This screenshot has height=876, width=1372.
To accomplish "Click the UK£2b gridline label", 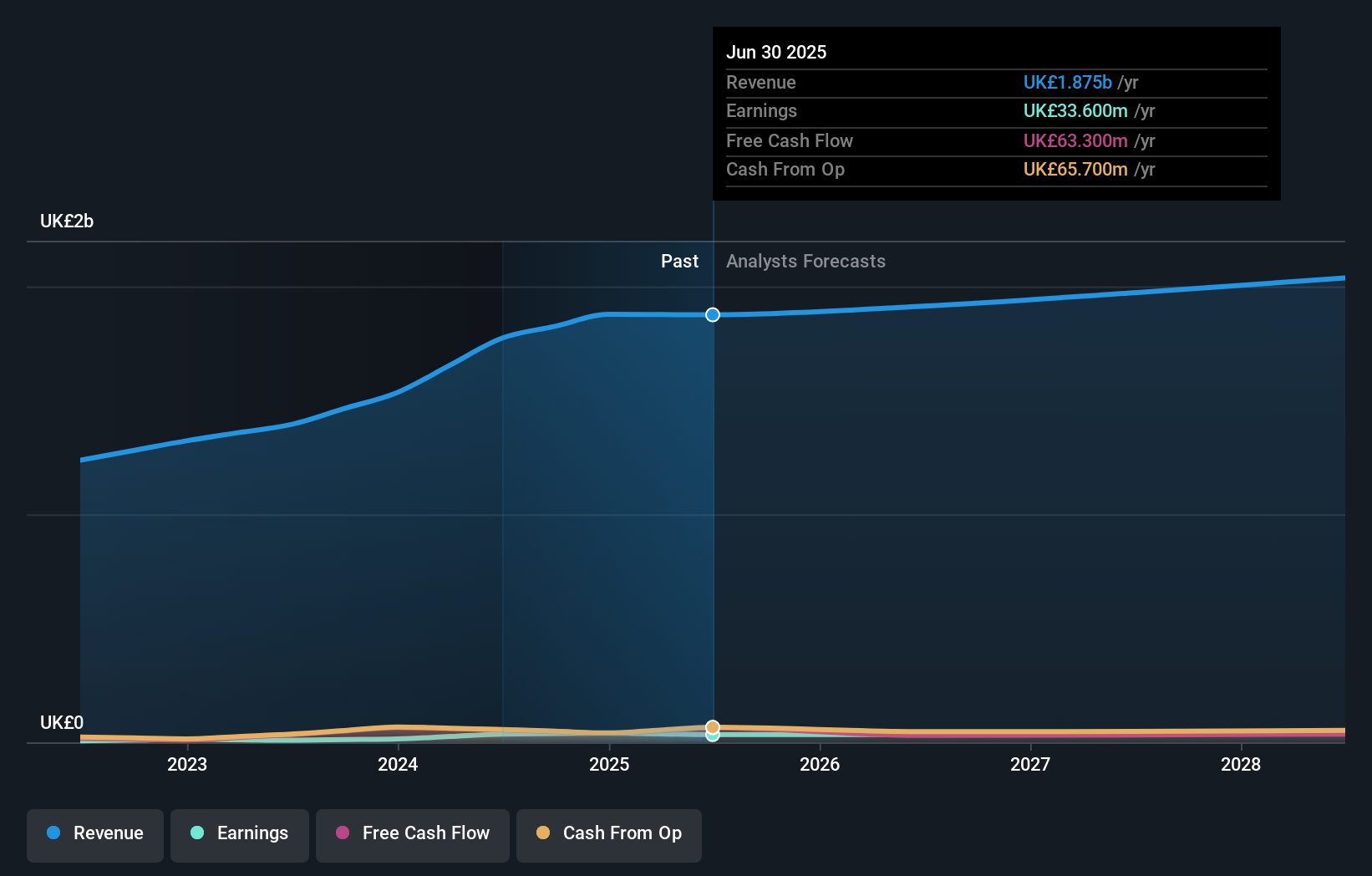I will click(x=67, y=221).
